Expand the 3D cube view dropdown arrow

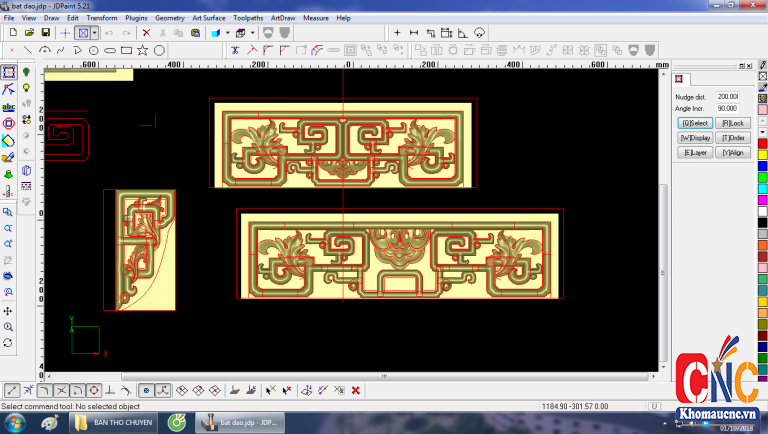[251, 32]
